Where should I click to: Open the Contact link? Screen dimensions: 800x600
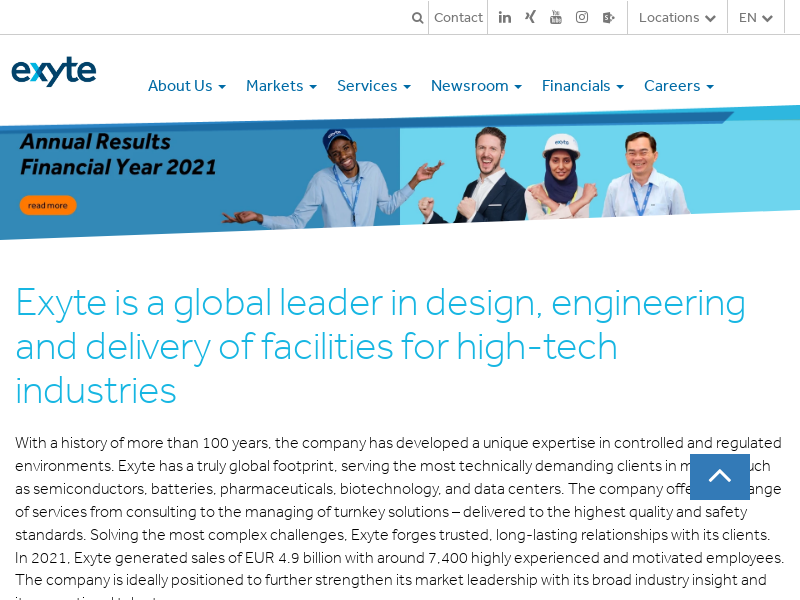(458, 18)
